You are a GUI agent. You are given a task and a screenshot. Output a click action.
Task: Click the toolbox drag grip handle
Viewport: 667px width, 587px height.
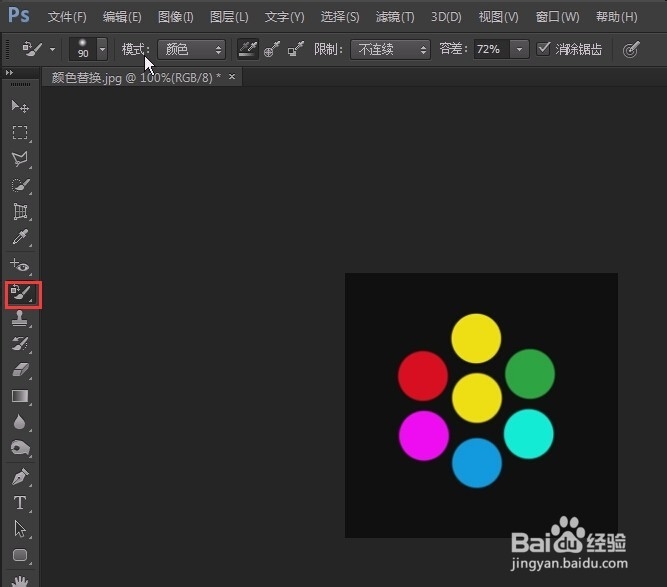[20, 85]
